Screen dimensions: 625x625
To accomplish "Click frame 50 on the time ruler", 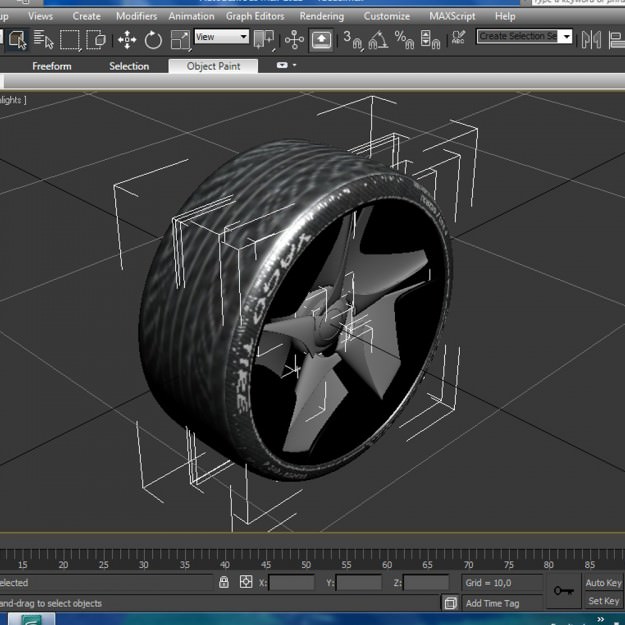I will [306, 564].
